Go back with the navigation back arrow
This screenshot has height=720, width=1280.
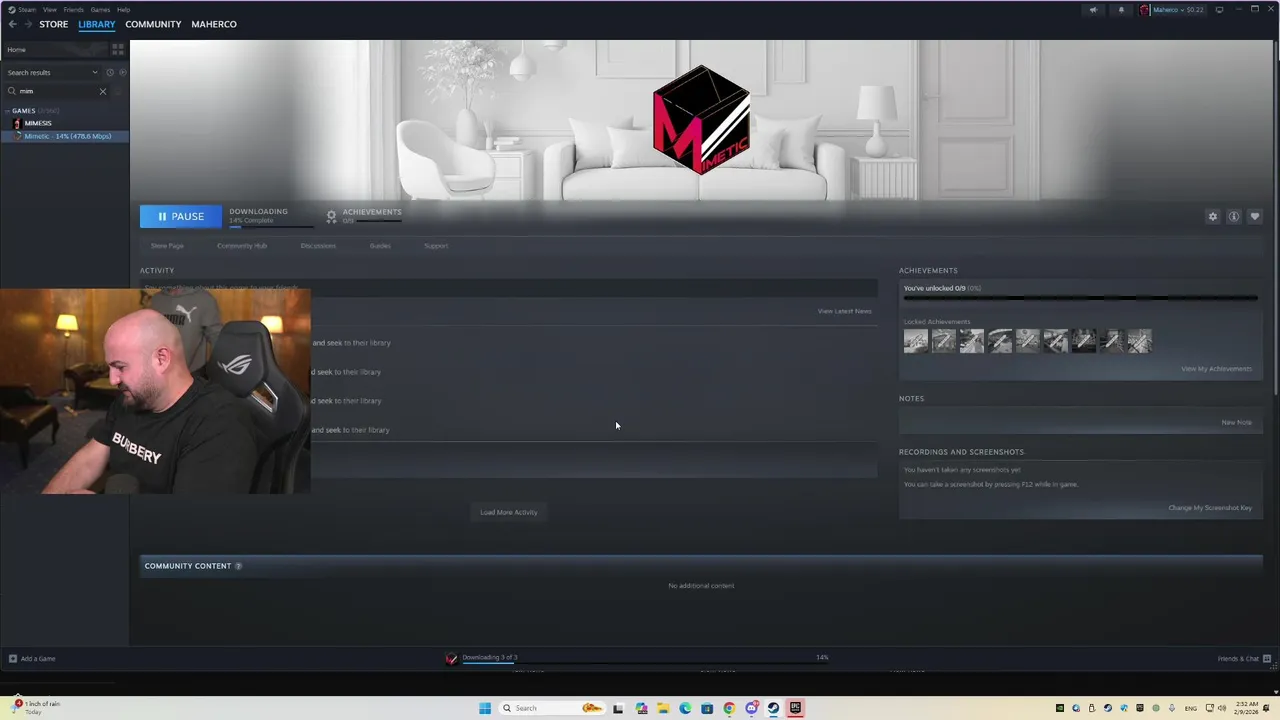pyautogui.click(x=12, y=24)
